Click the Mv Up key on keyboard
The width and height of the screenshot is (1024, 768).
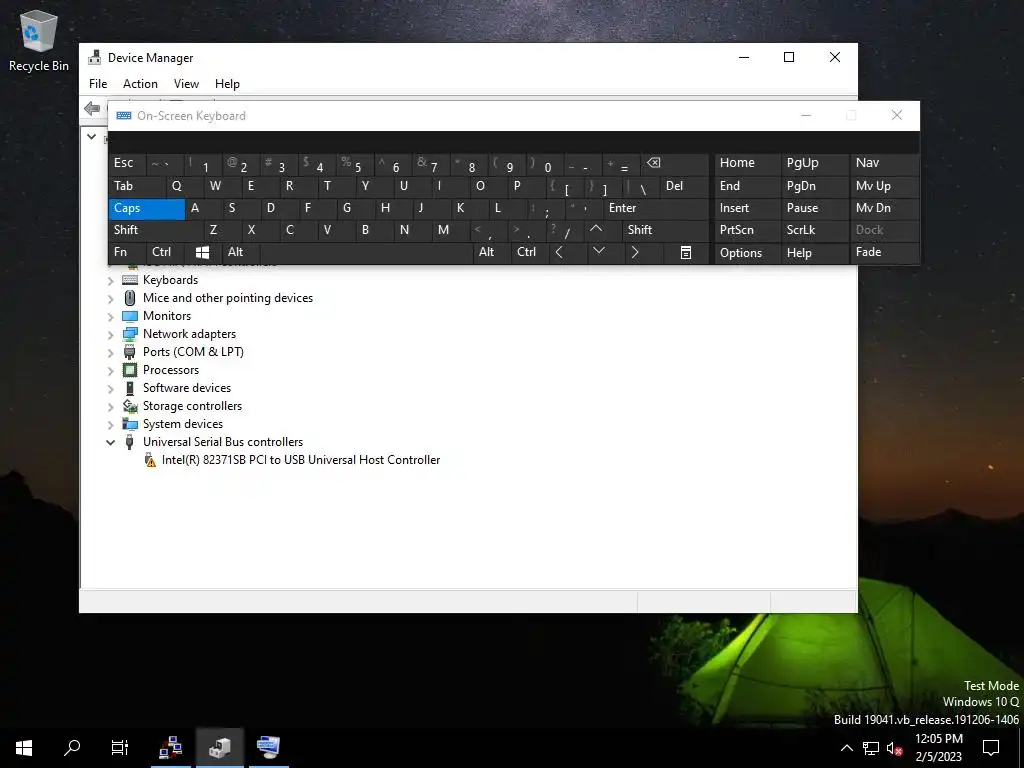pos(885,186)
